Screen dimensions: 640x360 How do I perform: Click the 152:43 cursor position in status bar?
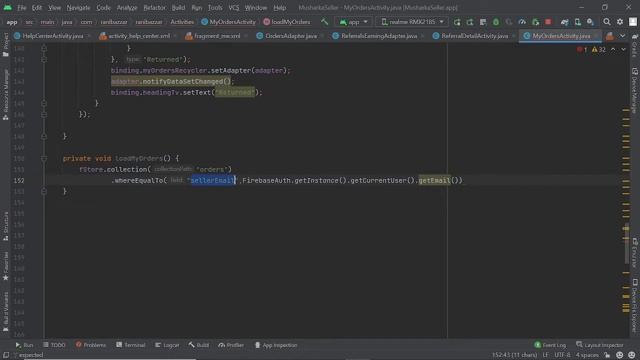click(514, 355)
